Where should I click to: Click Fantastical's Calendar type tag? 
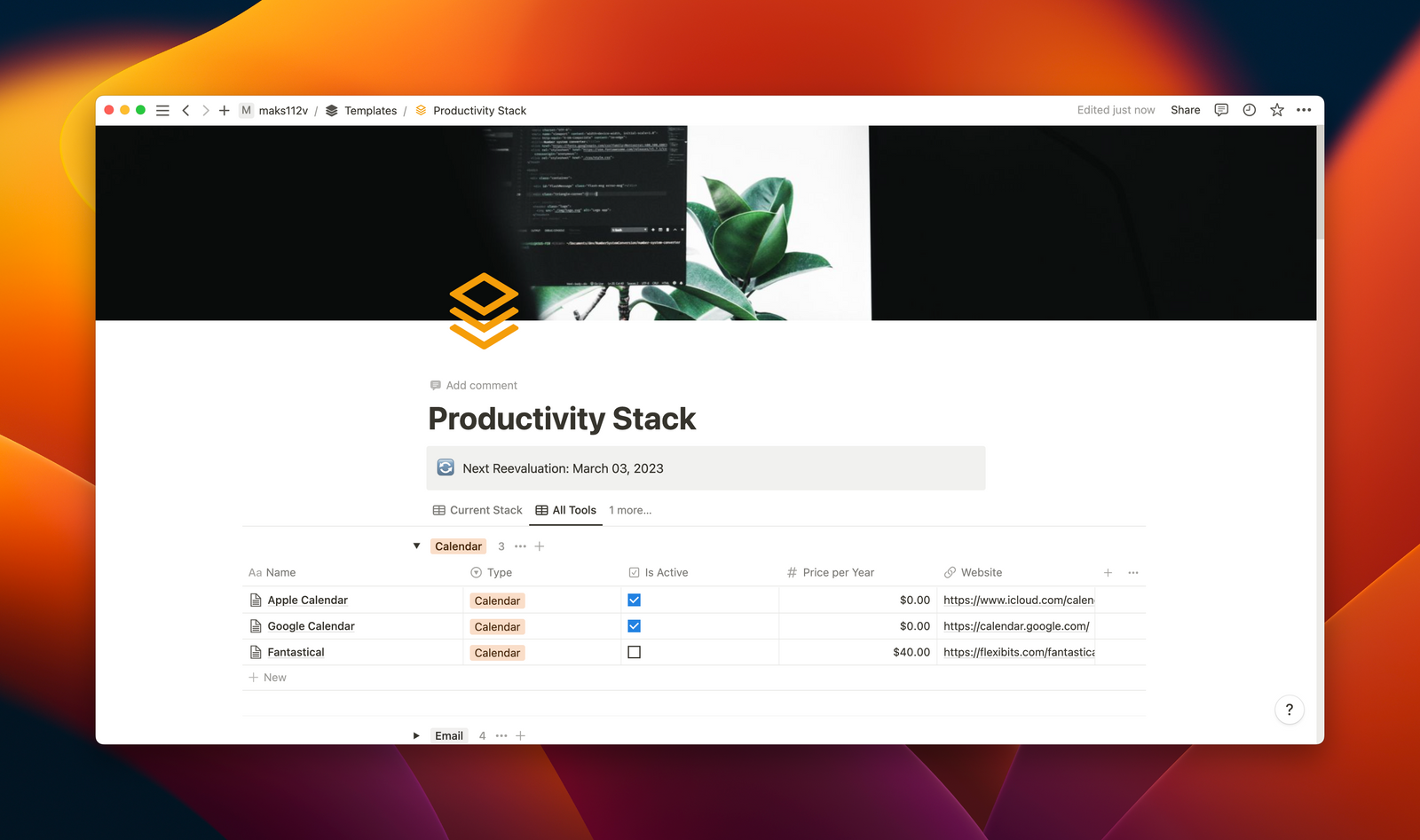tap(497, 653)
